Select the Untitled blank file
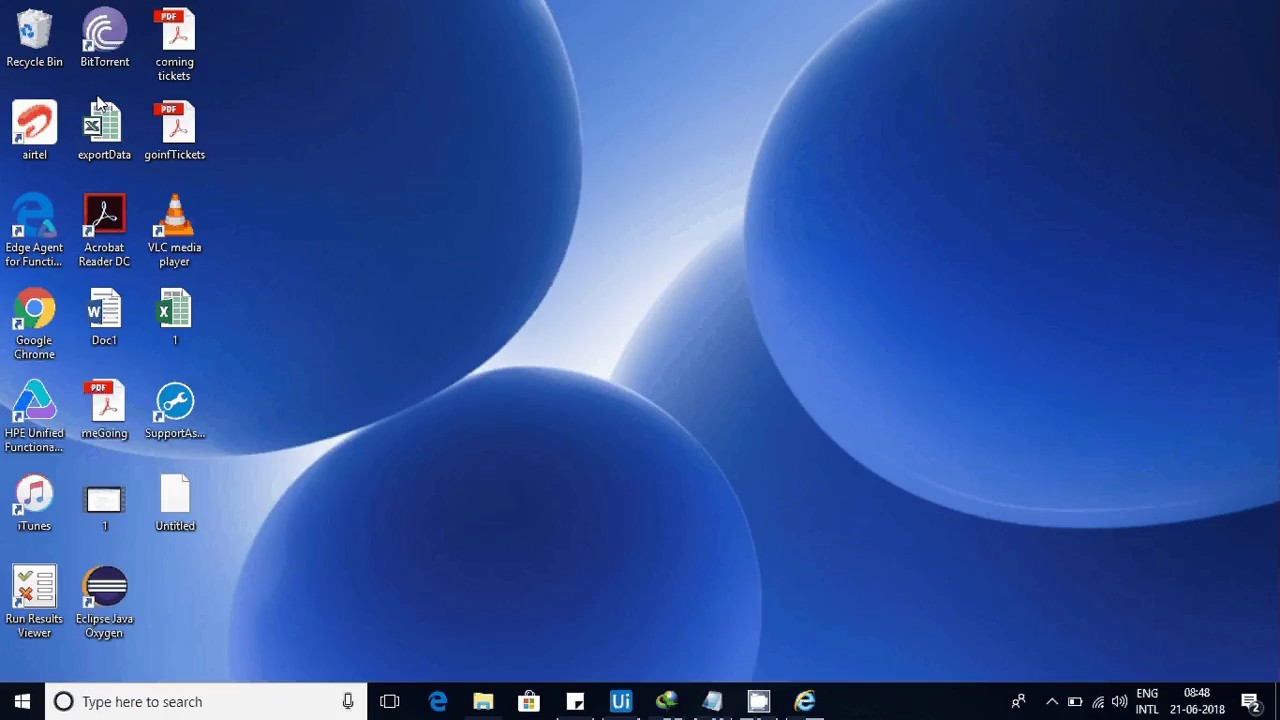The image size is (1280, 720). (x=174, y=503)
